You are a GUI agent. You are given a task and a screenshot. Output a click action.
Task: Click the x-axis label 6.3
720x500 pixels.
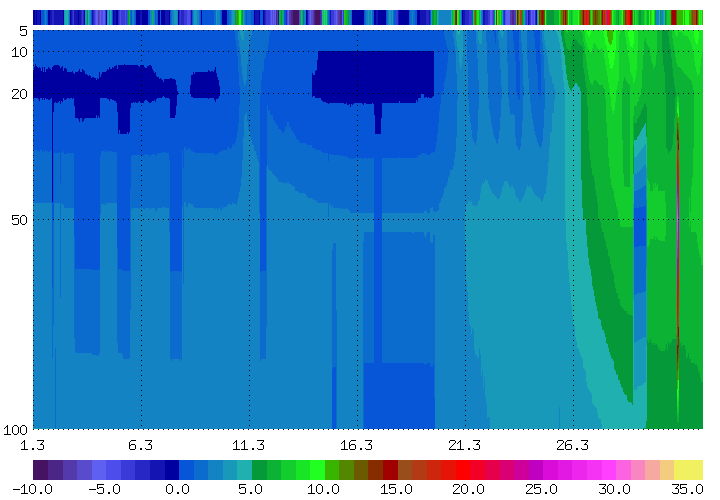(x=141, y=445)
